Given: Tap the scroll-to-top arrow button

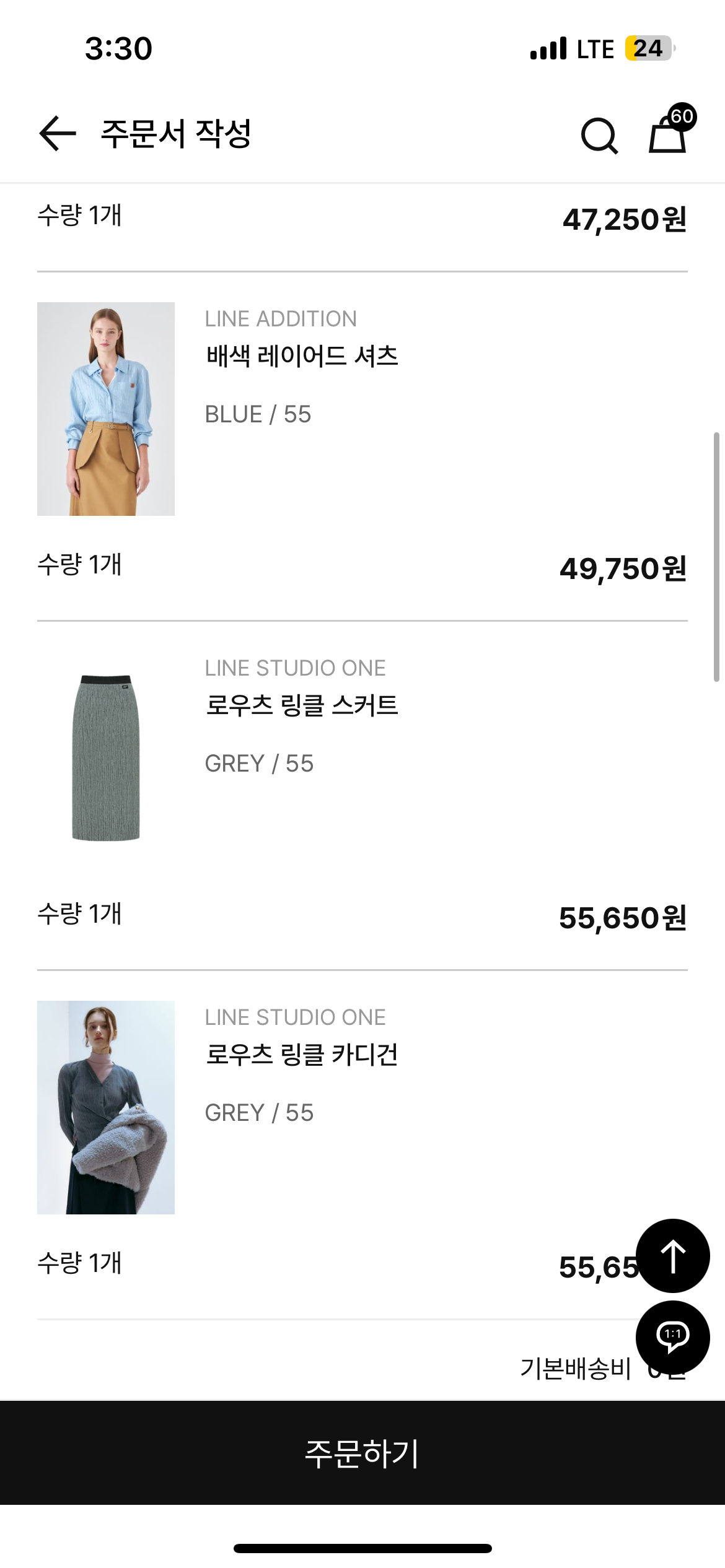Looking at the screenshot, I should click(x=673, y=1256).
